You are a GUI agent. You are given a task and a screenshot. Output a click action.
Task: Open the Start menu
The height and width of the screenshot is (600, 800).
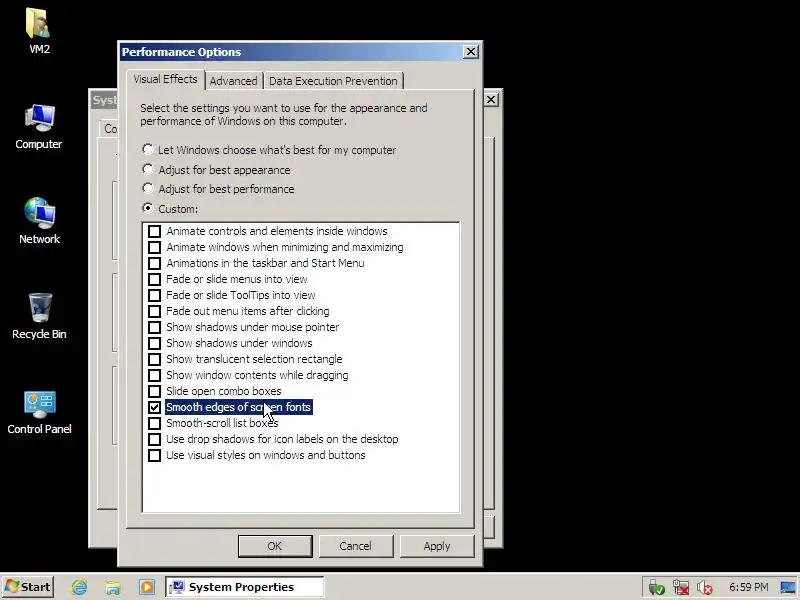click(x=28, y=587)
